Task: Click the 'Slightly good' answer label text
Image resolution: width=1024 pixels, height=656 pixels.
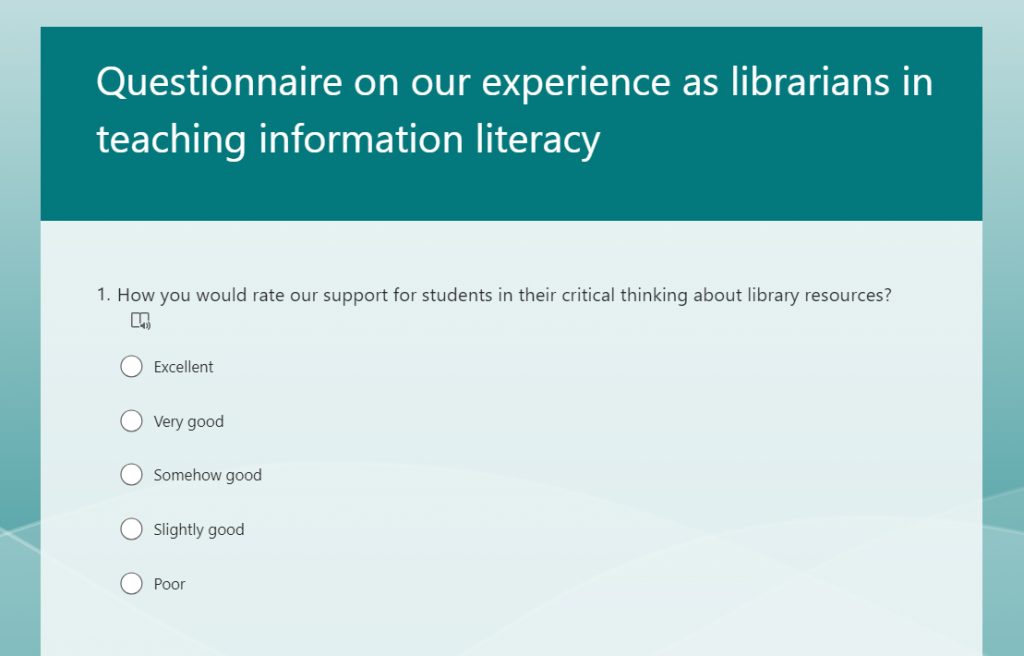Action: [199, 530]
